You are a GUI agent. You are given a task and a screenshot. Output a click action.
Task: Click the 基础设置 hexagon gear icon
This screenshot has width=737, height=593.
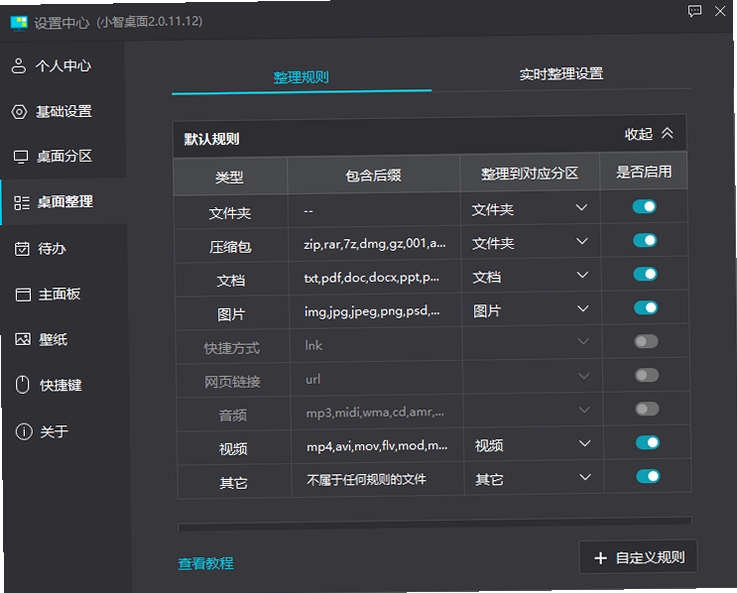(x=19, y=112)
